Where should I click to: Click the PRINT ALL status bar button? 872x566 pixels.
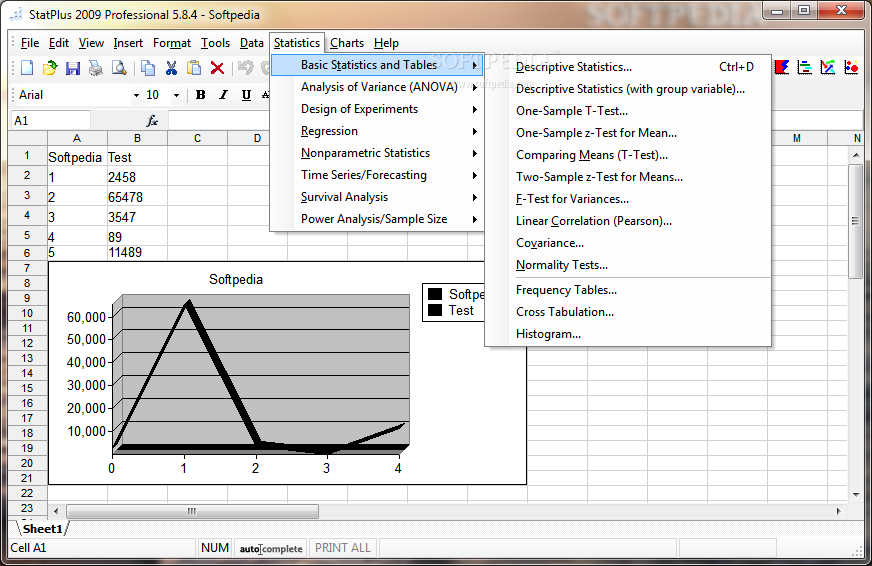(x=343, y=548)
